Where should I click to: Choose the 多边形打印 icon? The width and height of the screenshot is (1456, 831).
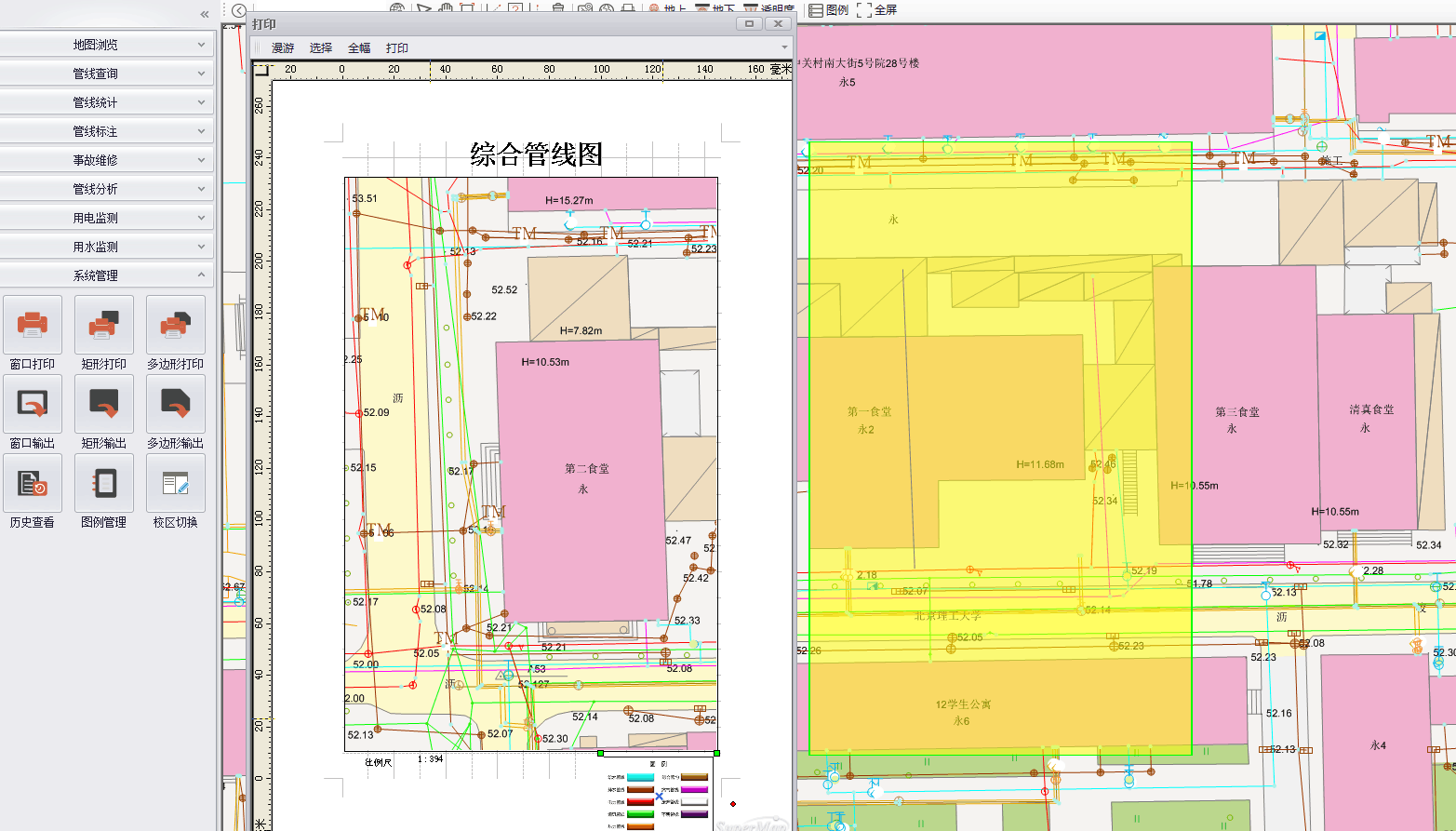click(175, 325)
